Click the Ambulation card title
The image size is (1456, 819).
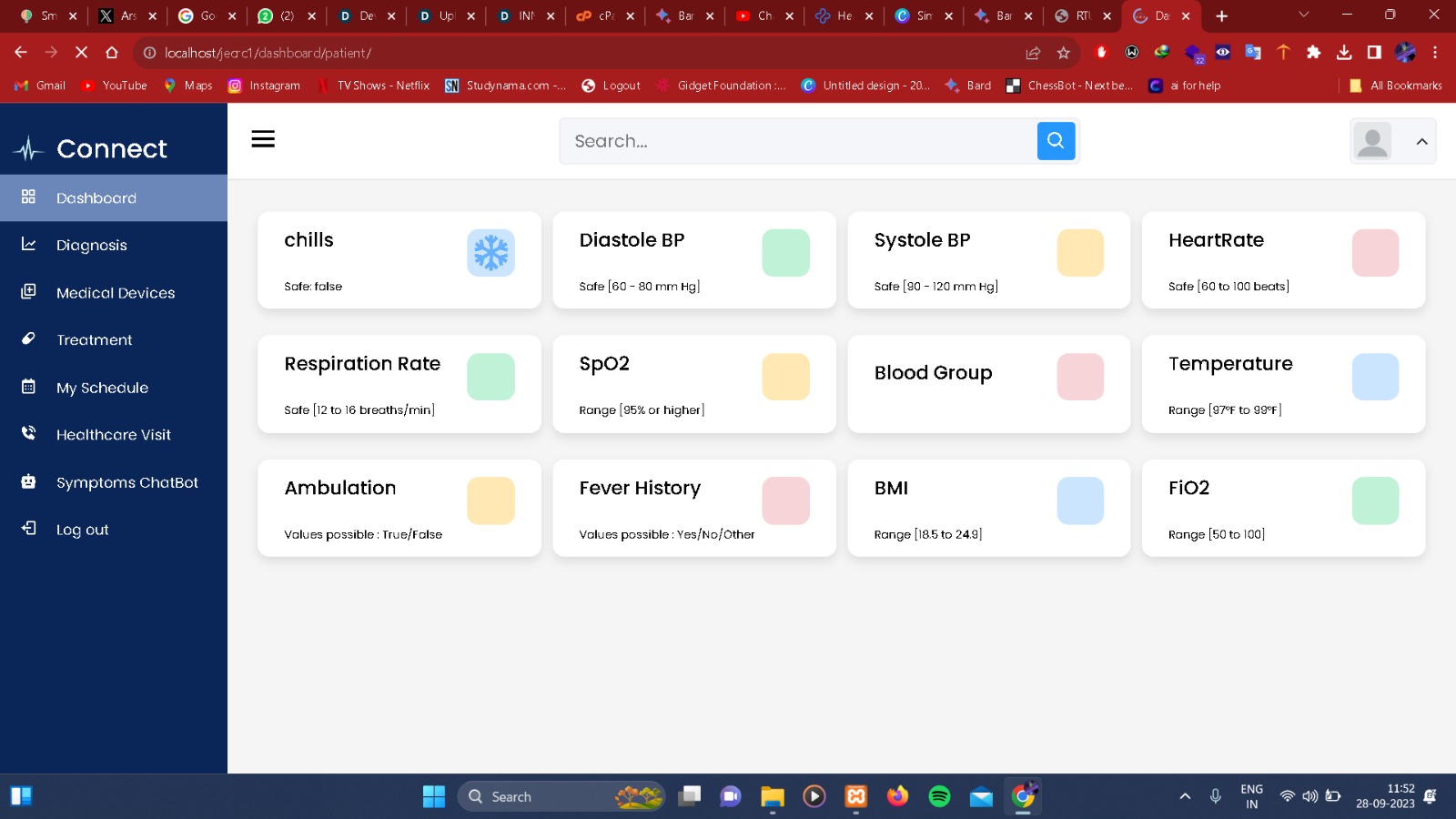point(339,488)
